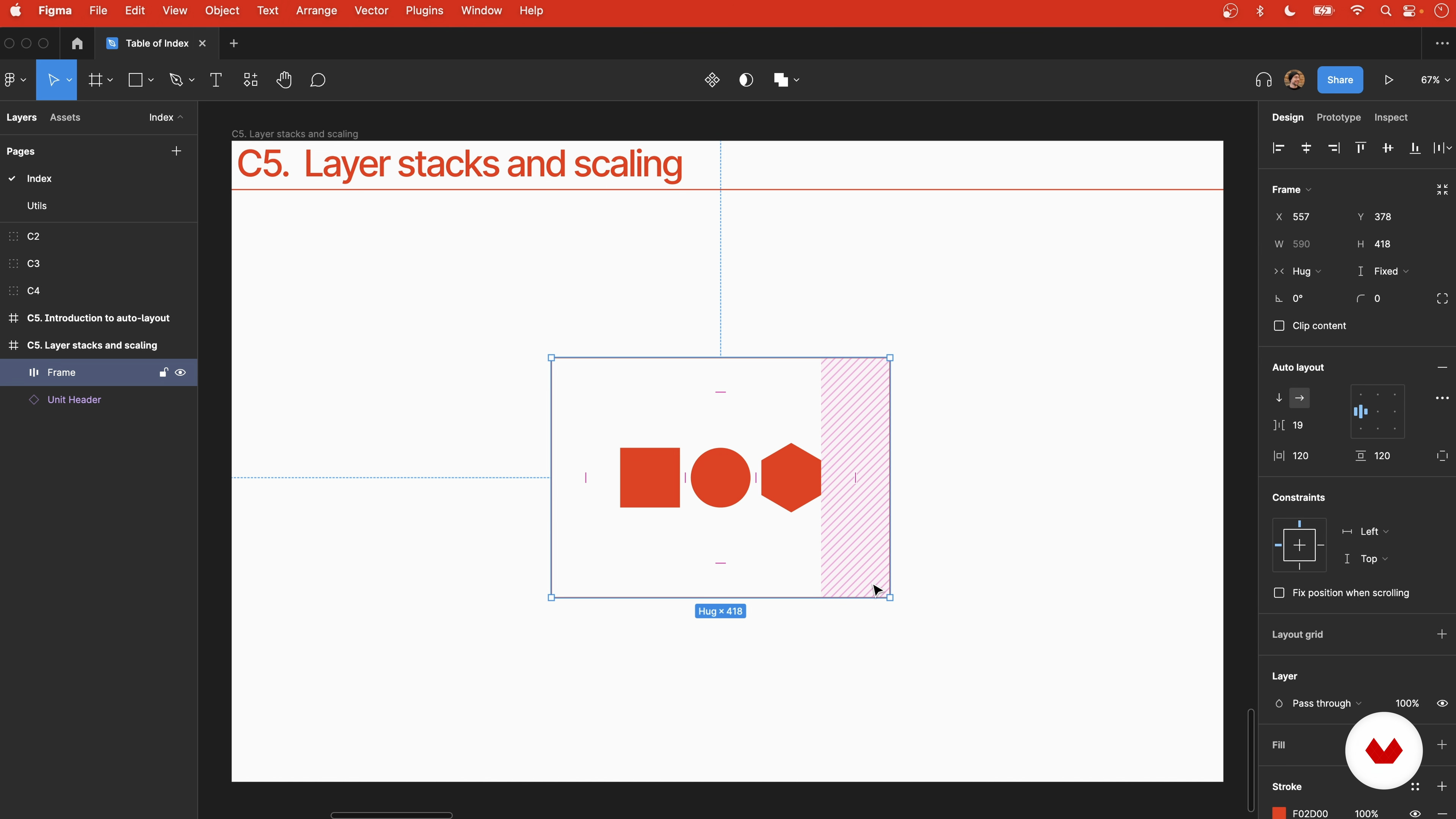
Task: Open the zoom 67% dropdown
Action: pyautogui.click(x=1436, y=80)
